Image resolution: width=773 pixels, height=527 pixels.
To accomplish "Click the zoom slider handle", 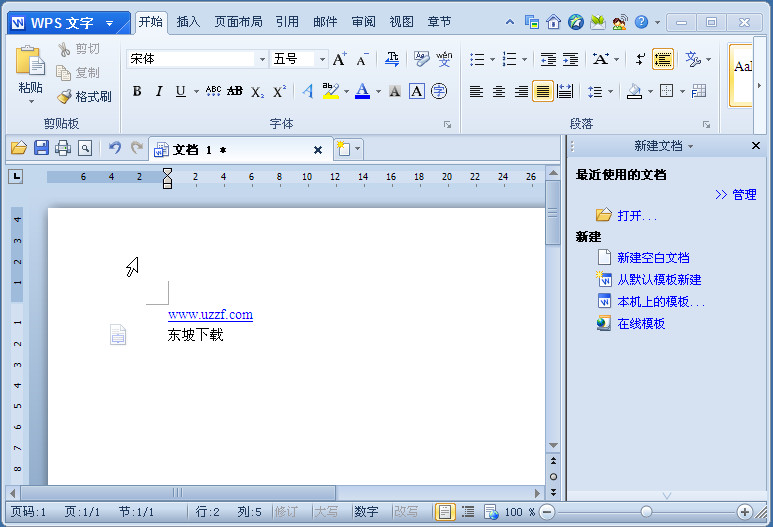I will coord(646,512).
